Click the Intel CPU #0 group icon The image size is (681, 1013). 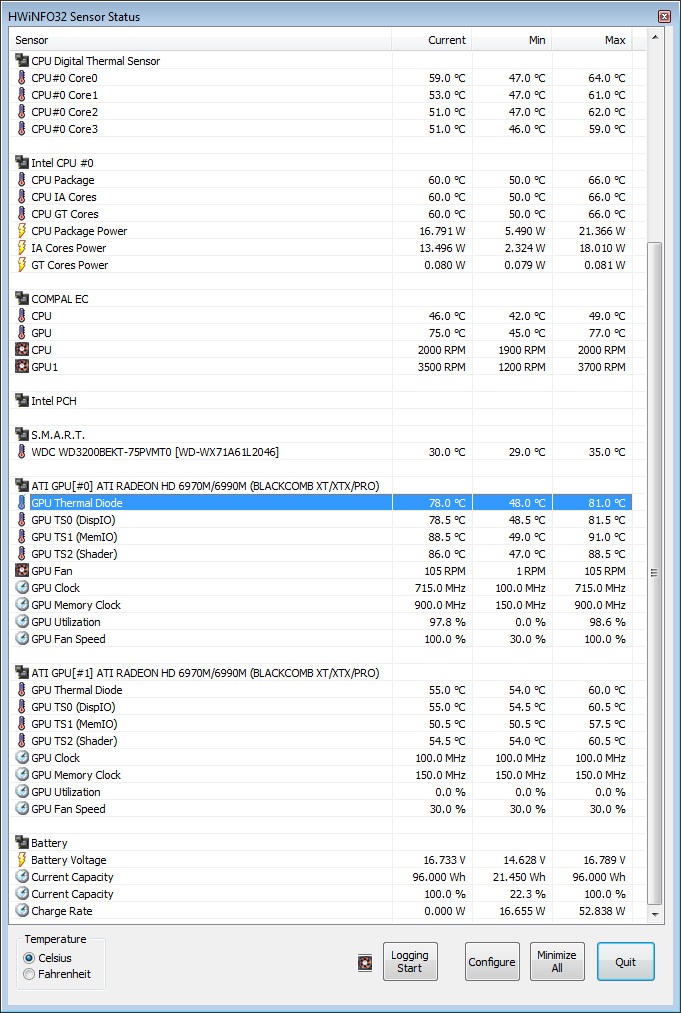(x=22, y=163)
